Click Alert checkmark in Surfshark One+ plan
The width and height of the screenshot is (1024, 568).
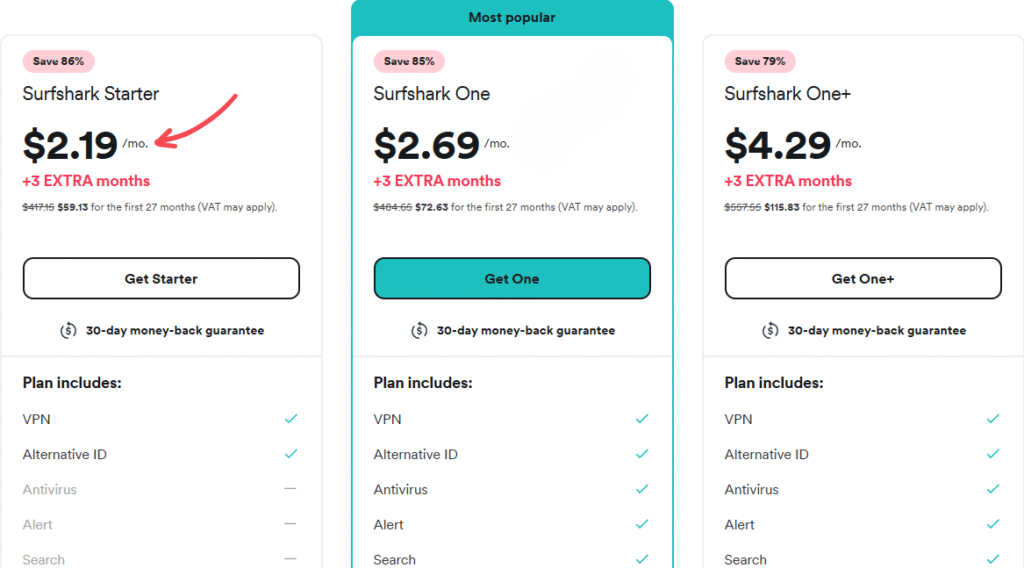tap(992, 524)
